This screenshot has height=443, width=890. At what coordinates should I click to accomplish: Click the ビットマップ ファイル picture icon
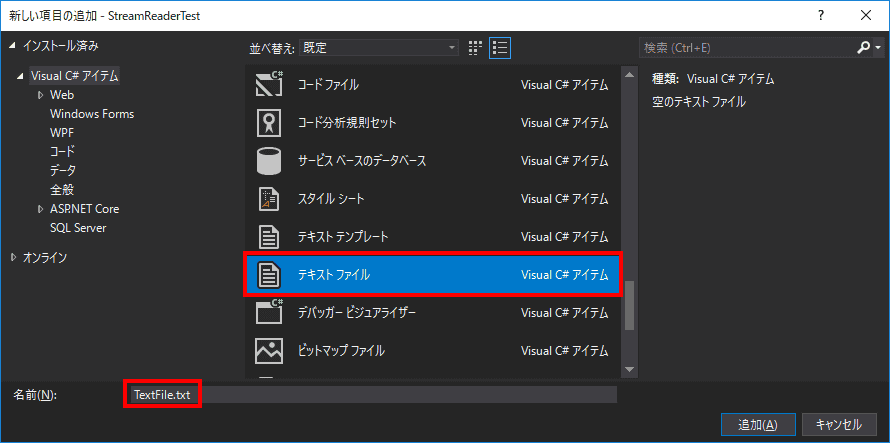tap(269, 350)
